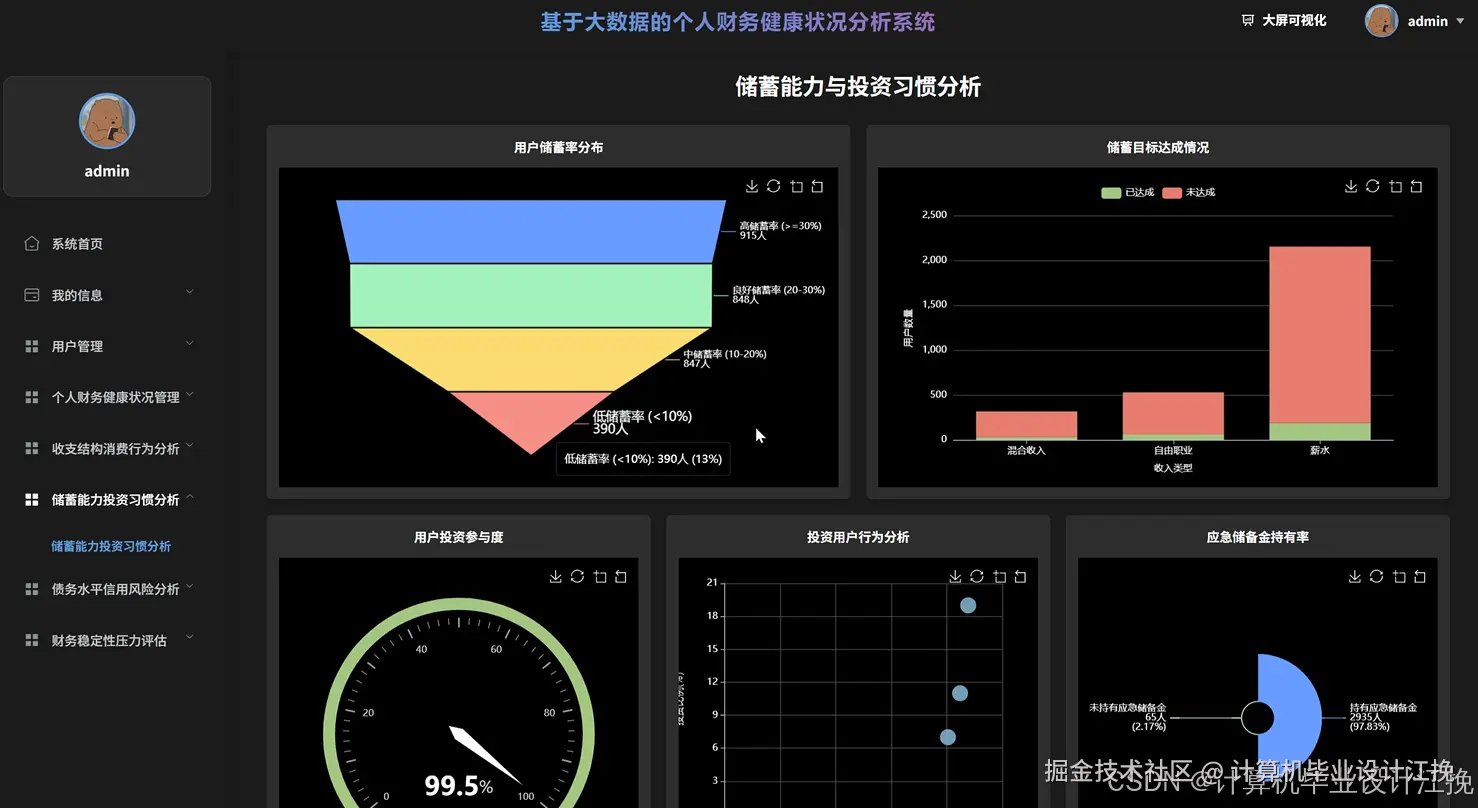The image size is (1478, 808).
Task: Download the 应急储备金持有率 chart image
Action: [x=1355, y=577]
